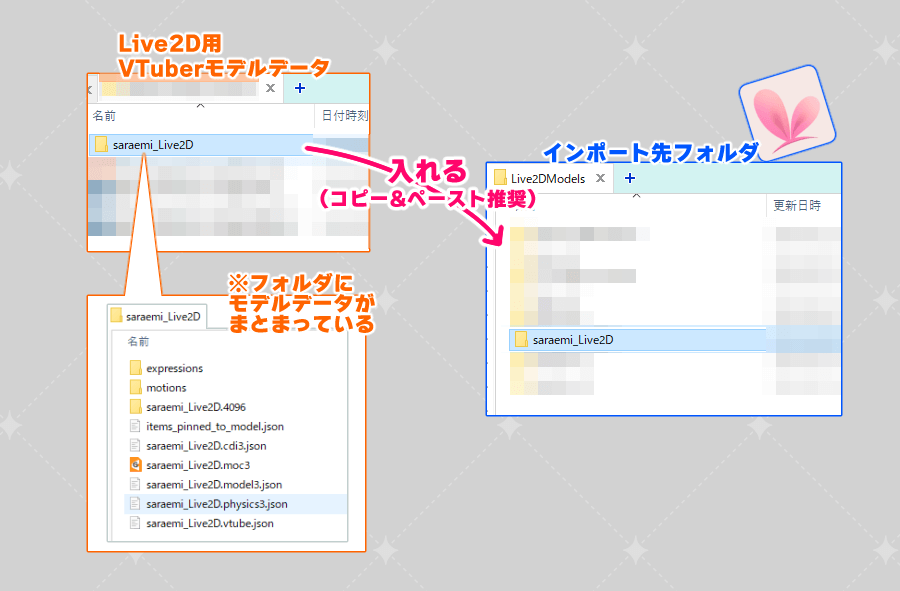Add a new tab in source window

[x=300, y=88]
